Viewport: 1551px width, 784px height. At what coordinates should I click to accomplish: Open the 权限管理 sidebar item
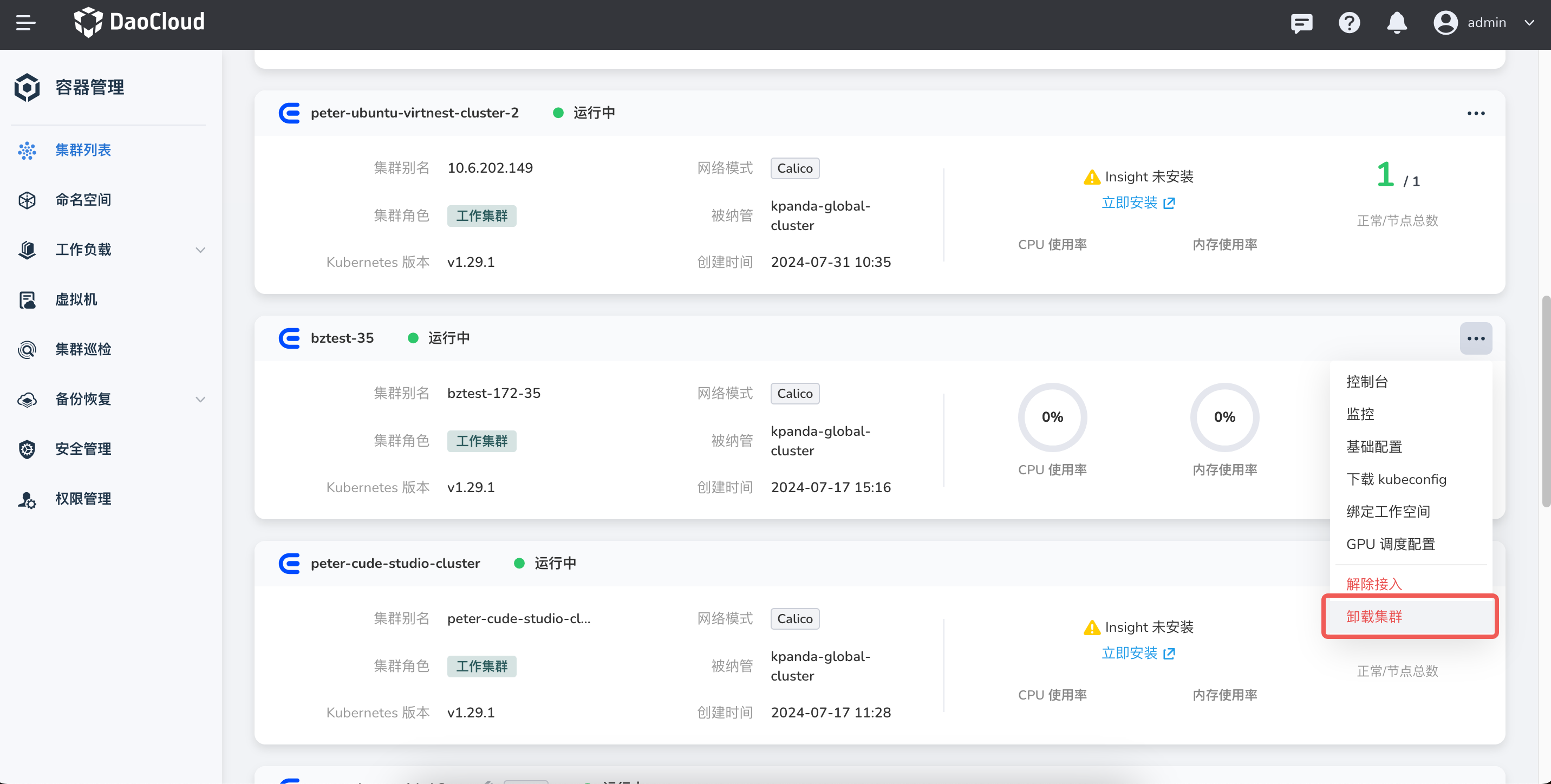tap(83, 499)
